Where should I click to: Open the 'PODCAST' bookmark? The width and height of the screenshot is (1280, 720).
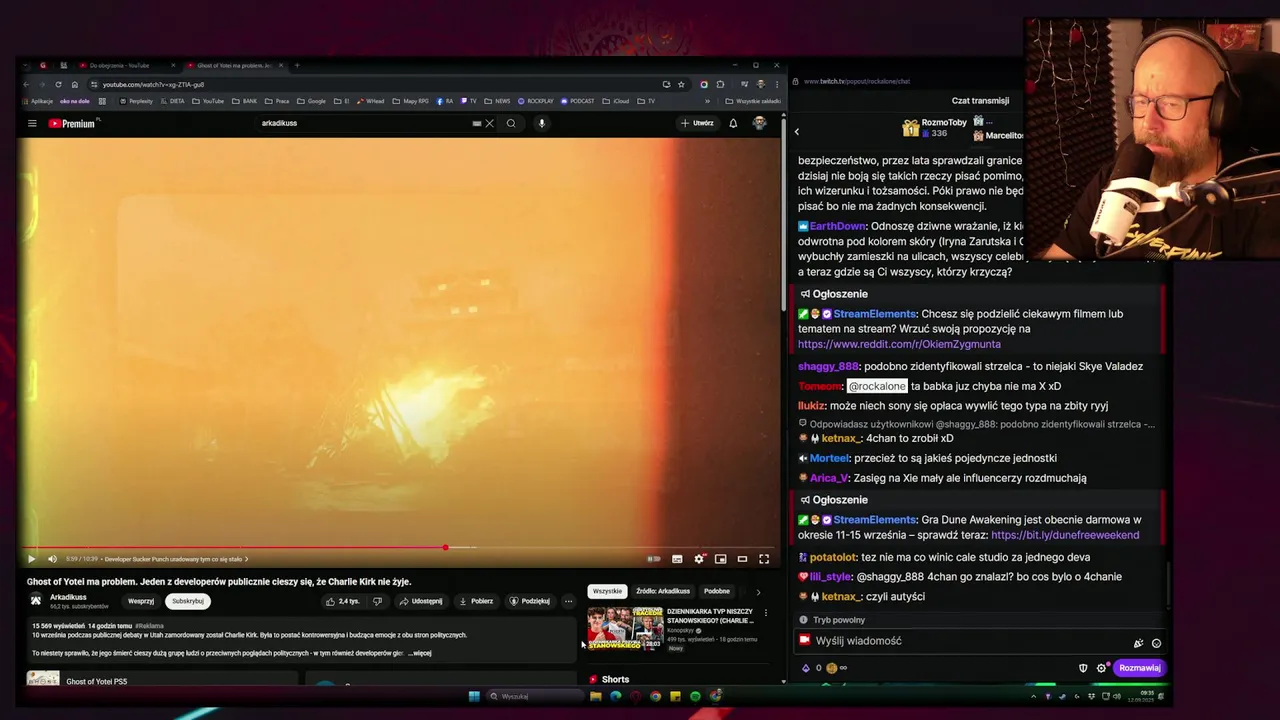[578, 101]
